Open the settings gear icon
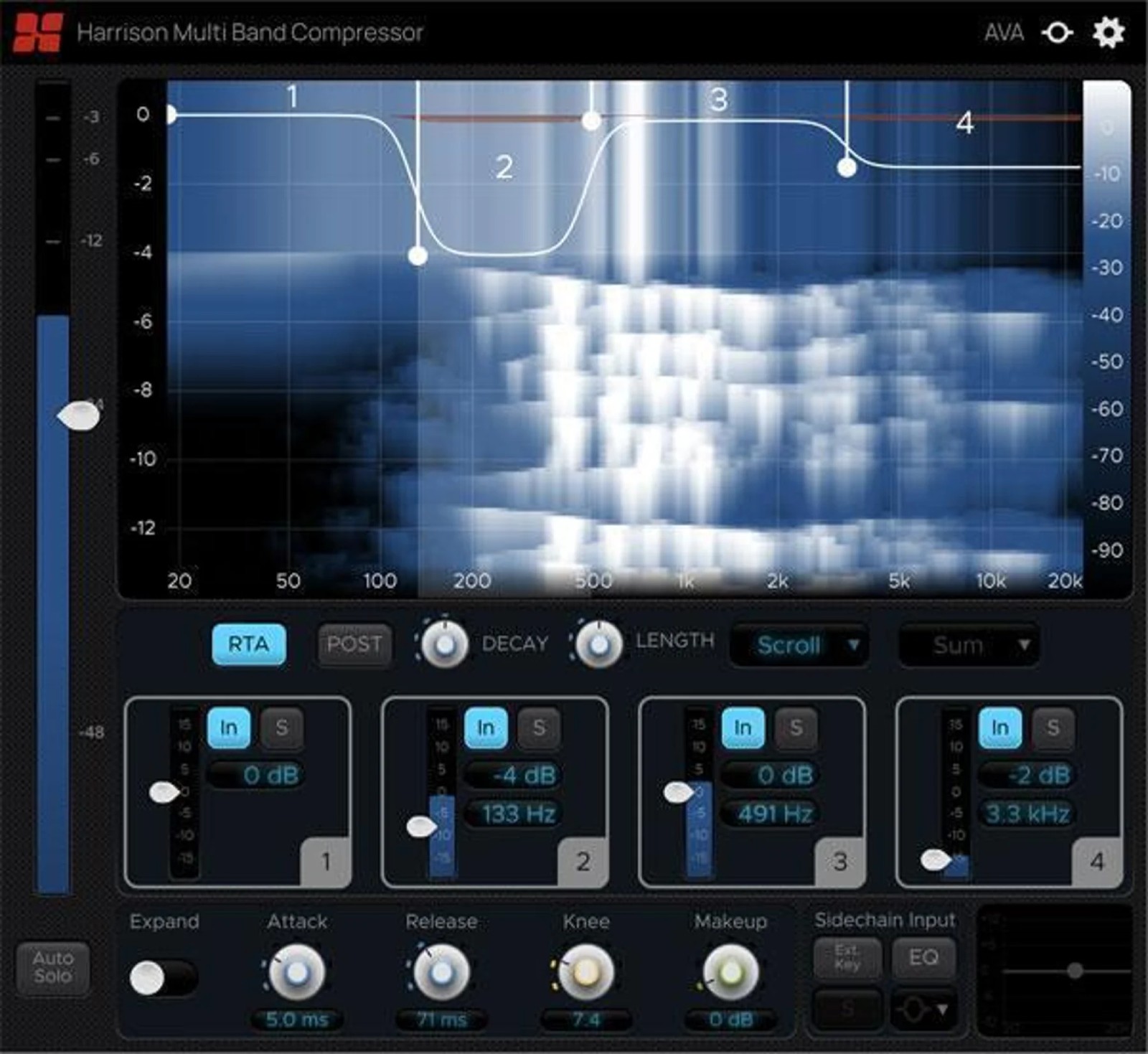Image resolution: width=1148 pixels, height=1054 pixels. pyautogui.click(x=1109, y=32)
